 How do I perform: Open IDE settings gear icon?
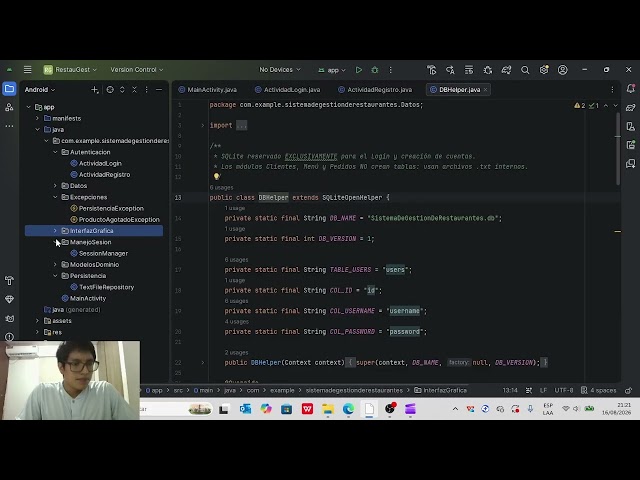coord(544,70)
